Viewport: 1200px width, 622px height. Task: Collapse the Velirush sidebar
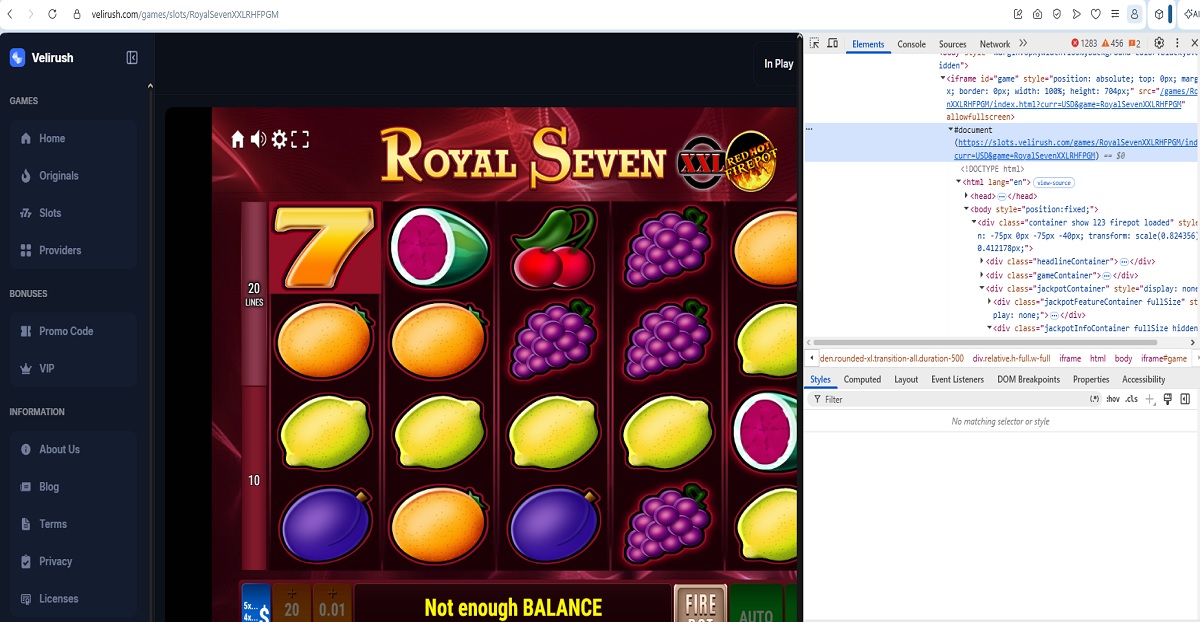pos(132,58)
